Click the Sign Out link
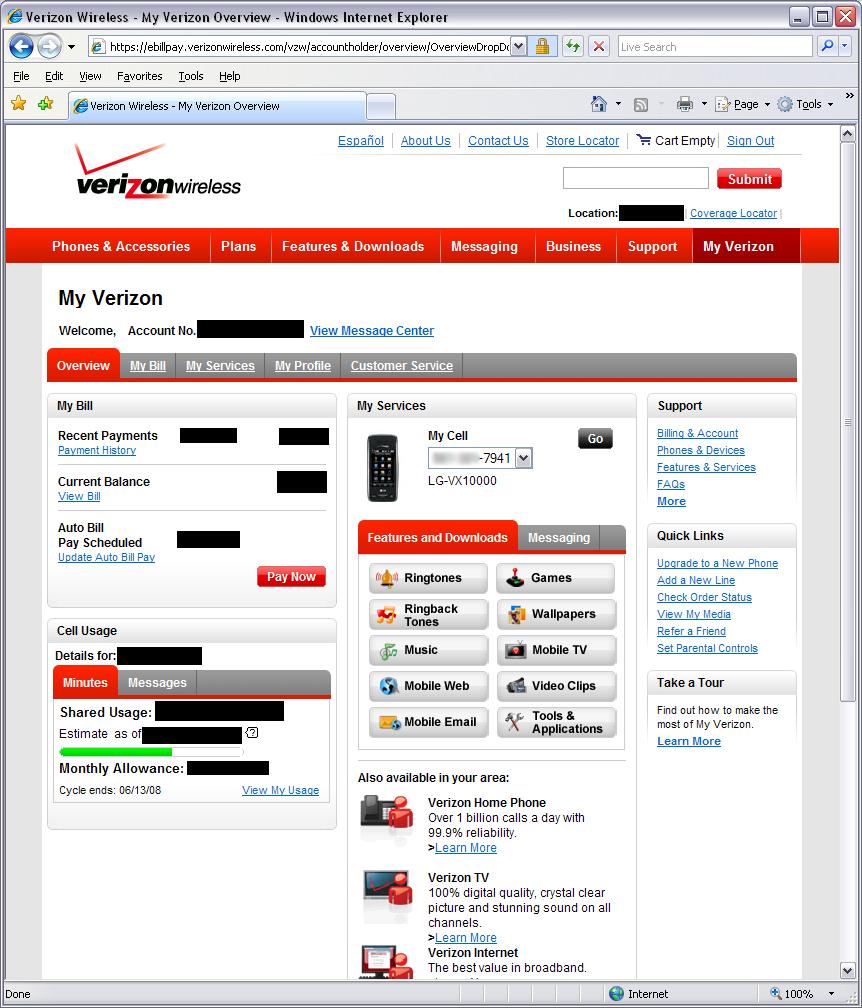862x1008 pixels. 750,141
